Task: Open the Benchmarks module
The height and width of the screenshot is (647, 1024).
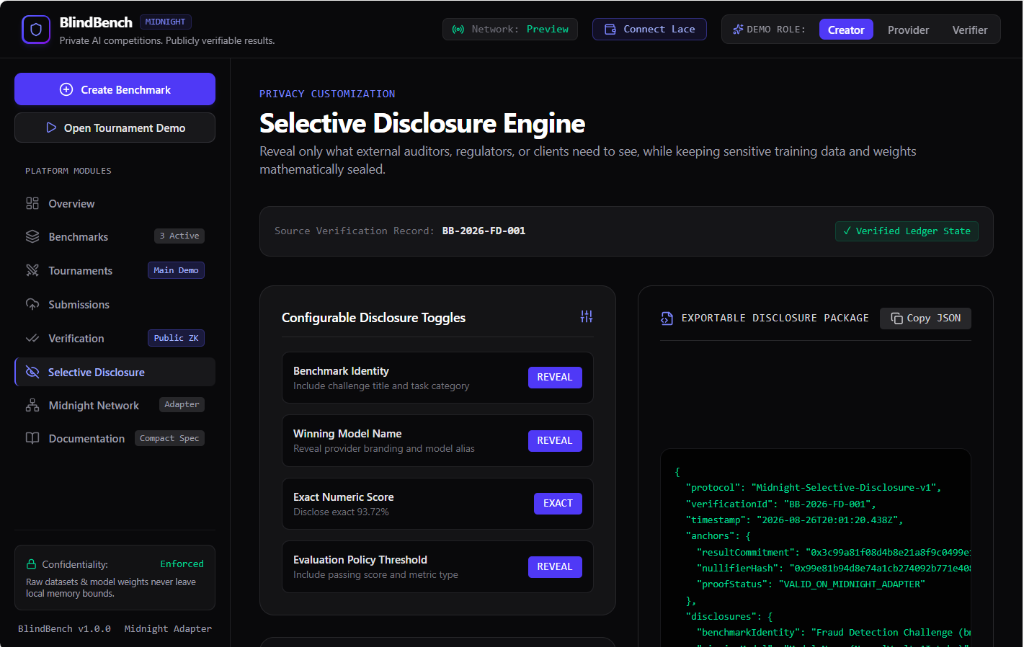Action: click(x=115, y=236)
